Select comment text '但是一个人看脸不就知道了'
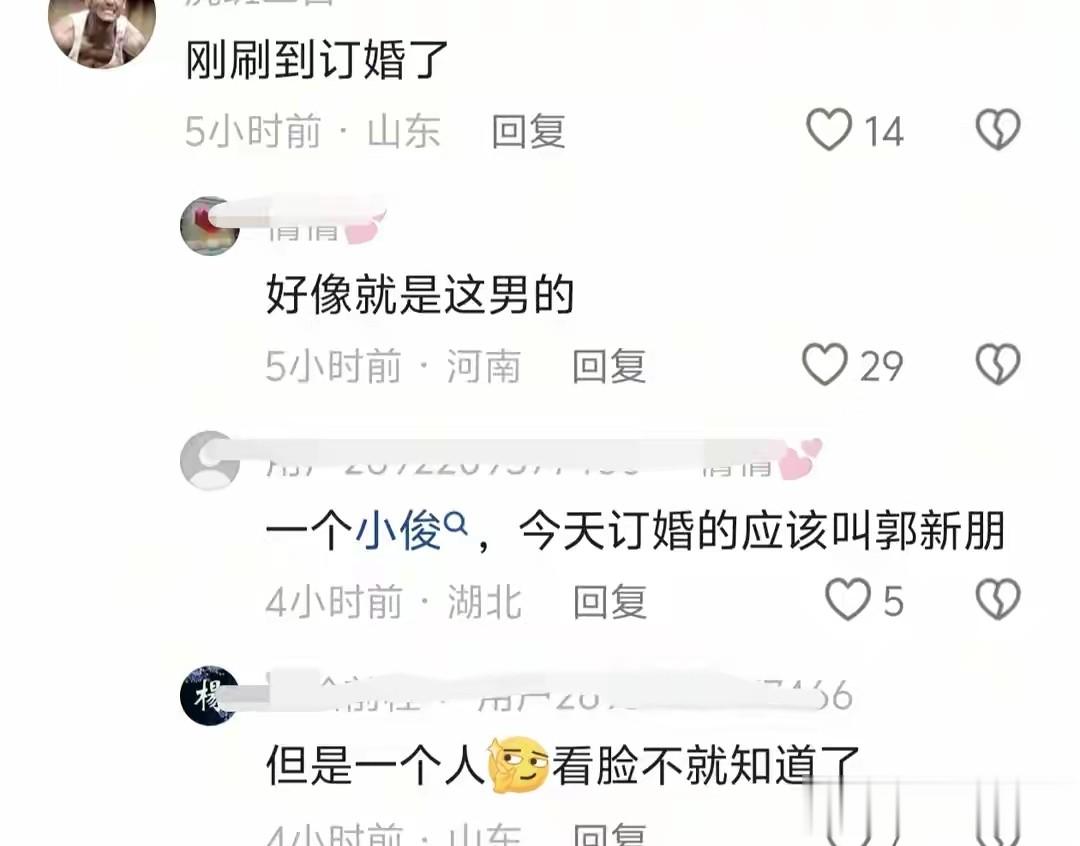Screen dimensions: 1080x846 563,765
